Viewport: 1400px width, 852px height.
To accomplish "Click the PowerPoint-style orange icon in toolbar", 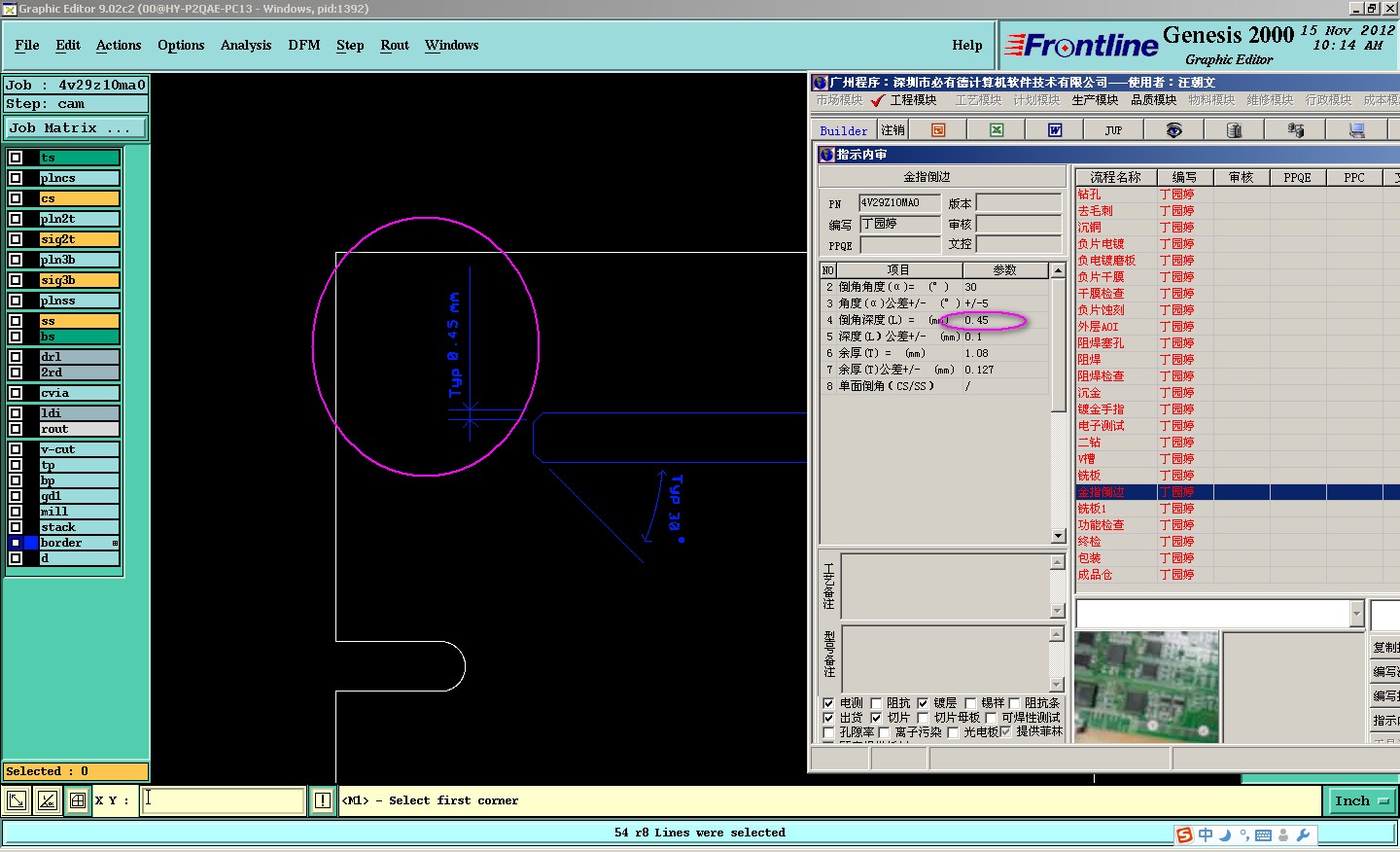I will [938, 130].
